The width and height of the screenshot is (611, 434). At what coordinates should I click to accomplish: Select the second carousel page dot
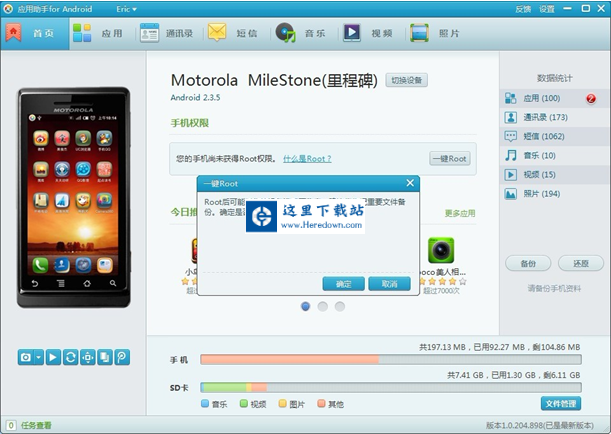pyautogui.click(x=323, y=307)
